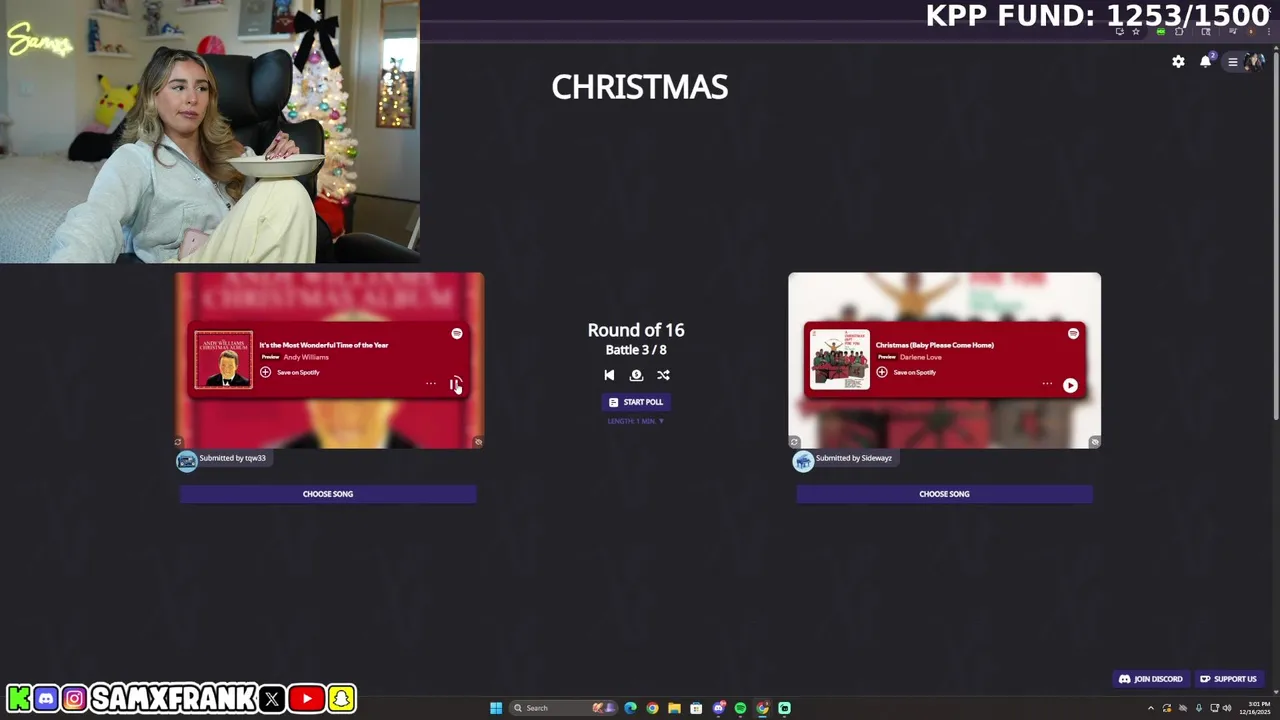This screenshot has height=720, width=1280.
Task: Open notifications bell
Action: [x=1206, y=62]
